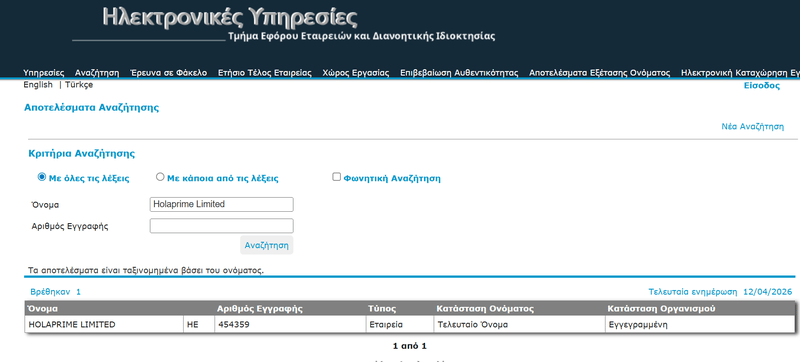The width and height of the screenshot is (800, 362).
Task: Open Χώρος Εργασίας menu
Action: click(356, 73)
